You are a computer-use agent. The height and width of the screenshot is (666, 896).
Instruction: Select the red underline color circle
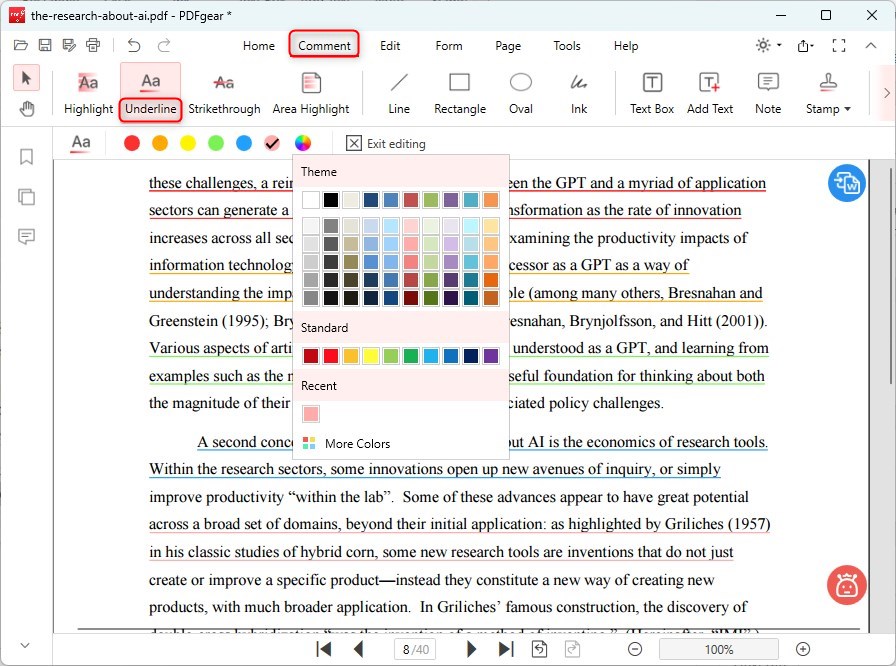132,143
